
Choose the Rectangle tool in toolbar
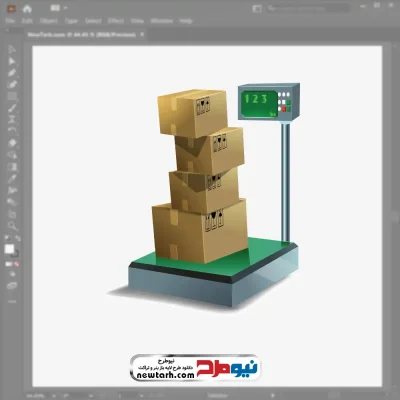12,96
